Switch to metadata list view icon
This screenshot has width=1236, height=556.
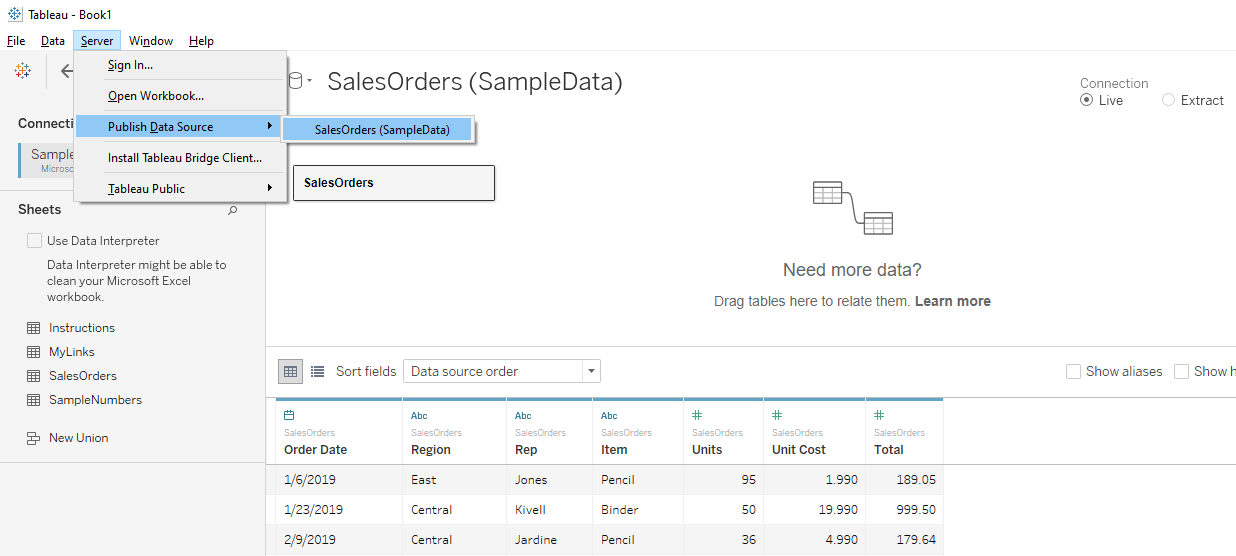point(317,371)
